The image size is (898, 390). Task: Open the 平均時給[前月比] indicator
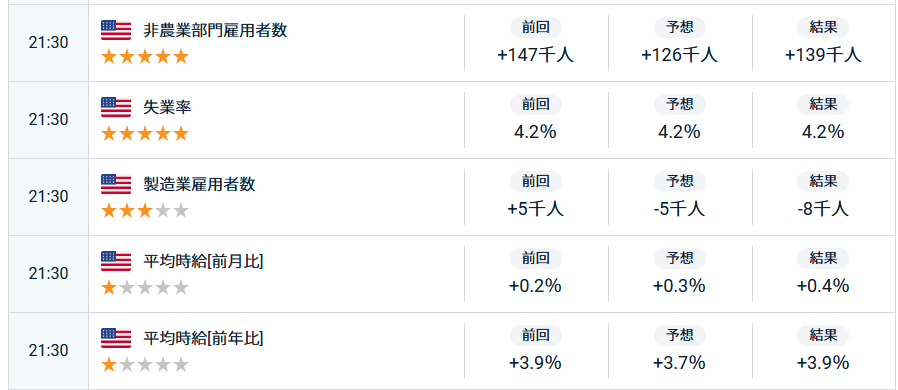pos(203,261)
